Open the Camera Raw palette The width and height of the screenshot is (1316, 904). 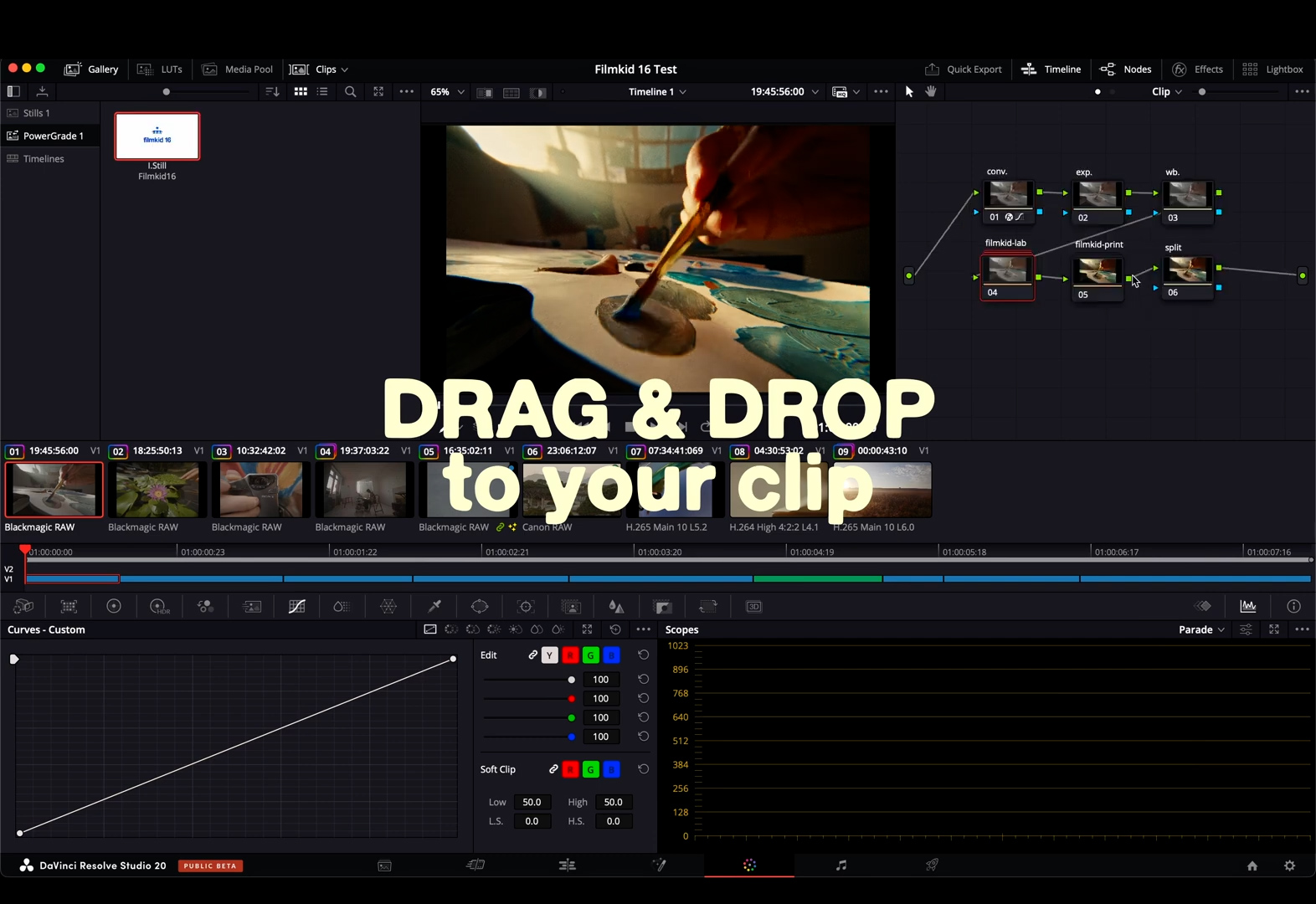click(23, 607)
